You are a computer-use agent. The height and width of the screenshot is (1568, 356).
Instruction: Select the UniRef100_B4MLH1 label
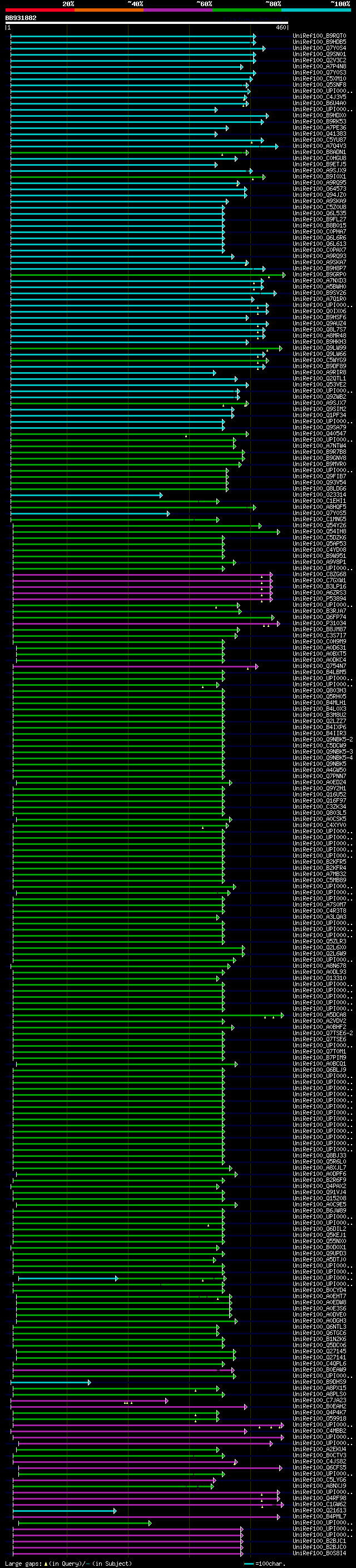point(319,703)
